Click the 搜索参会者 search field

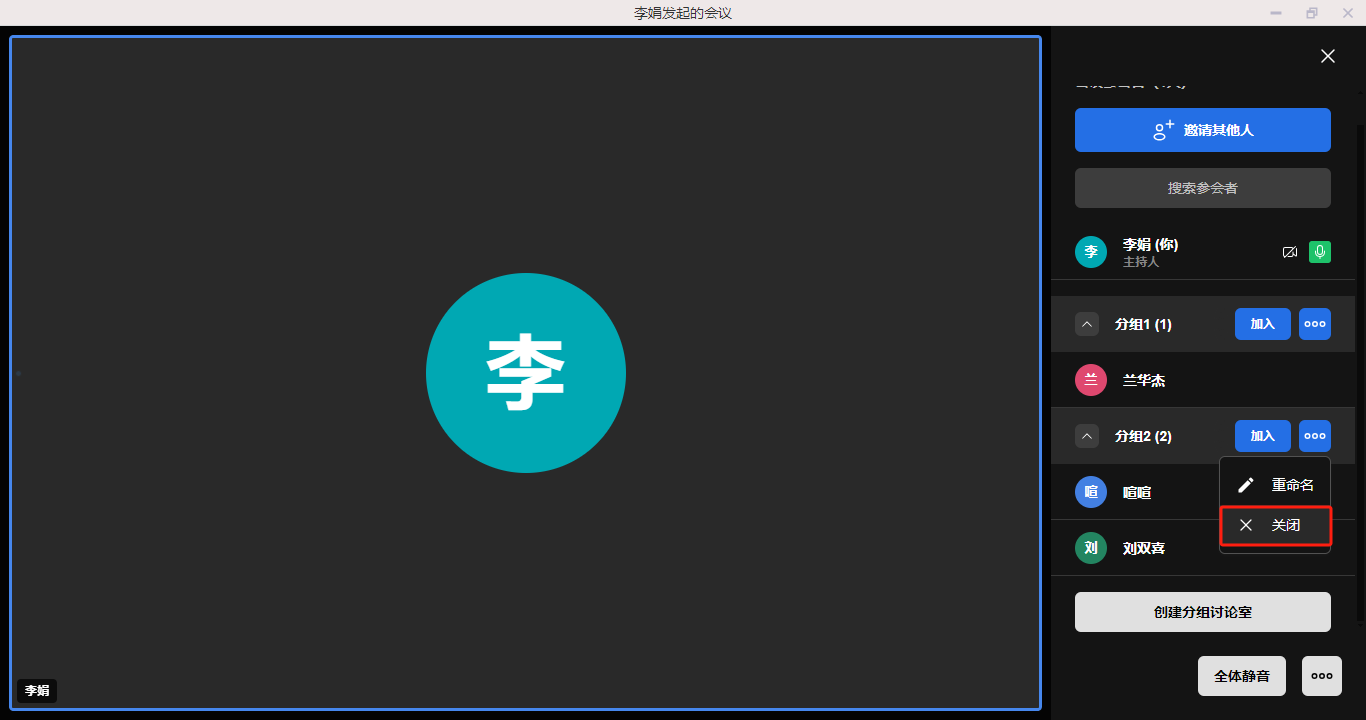pos(1202,188)
